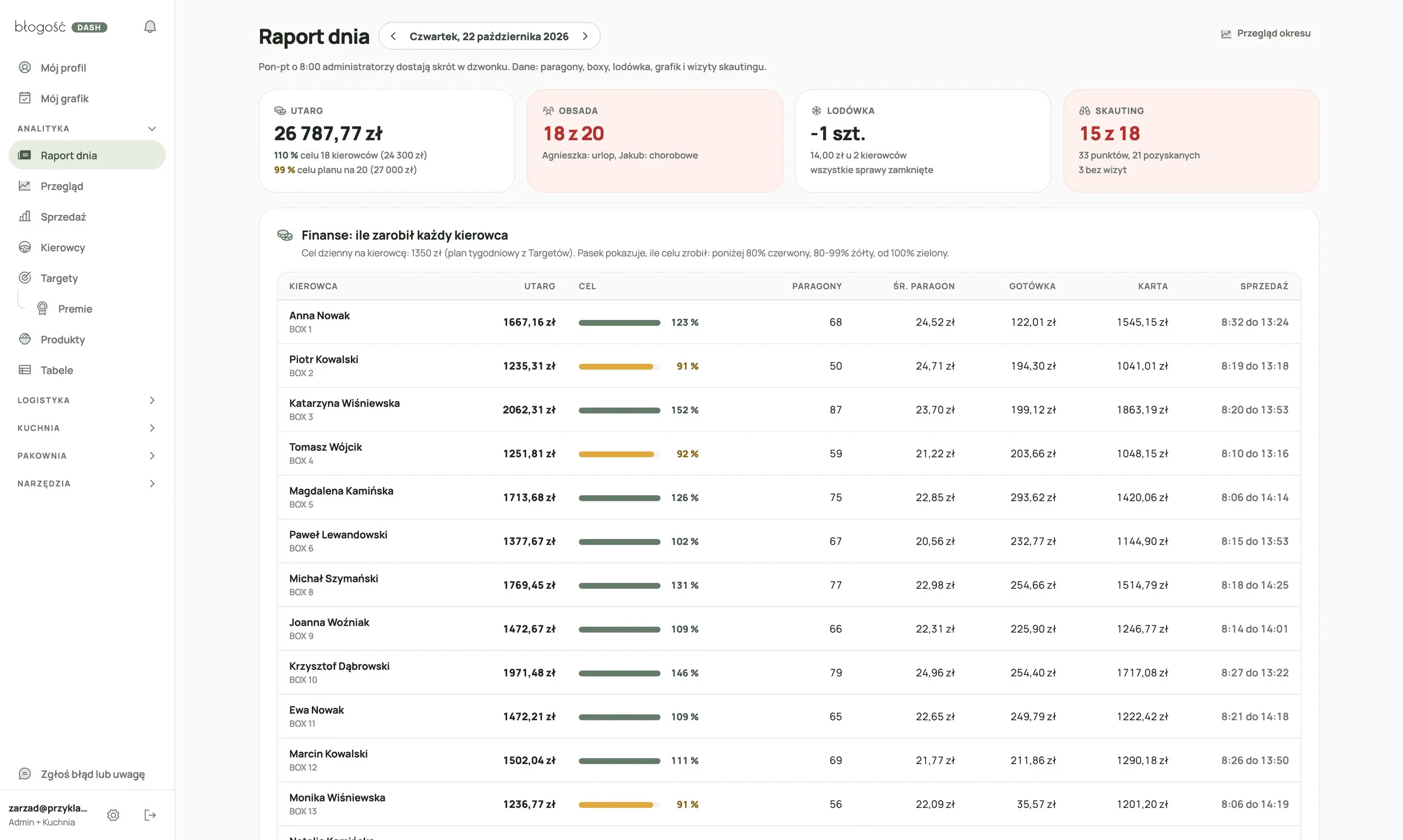
Task: Click the blogość DASH logo
Action: (61, 27)
